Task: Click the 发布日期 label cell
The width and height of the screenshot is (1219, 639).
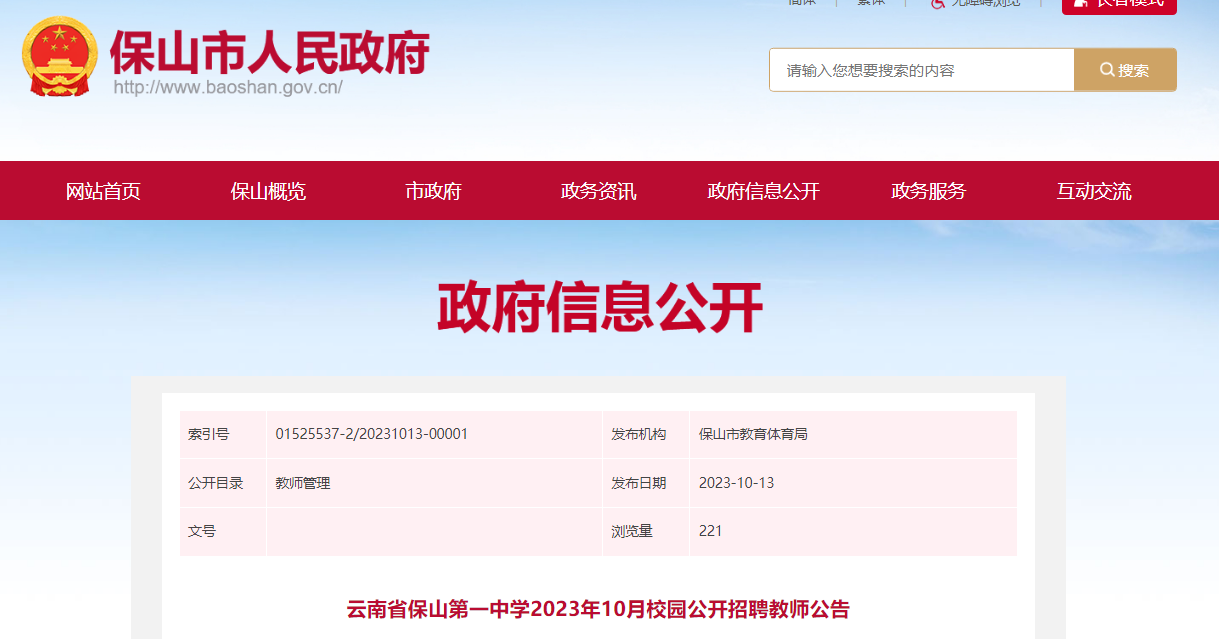Action: click(x=646, y=483)
